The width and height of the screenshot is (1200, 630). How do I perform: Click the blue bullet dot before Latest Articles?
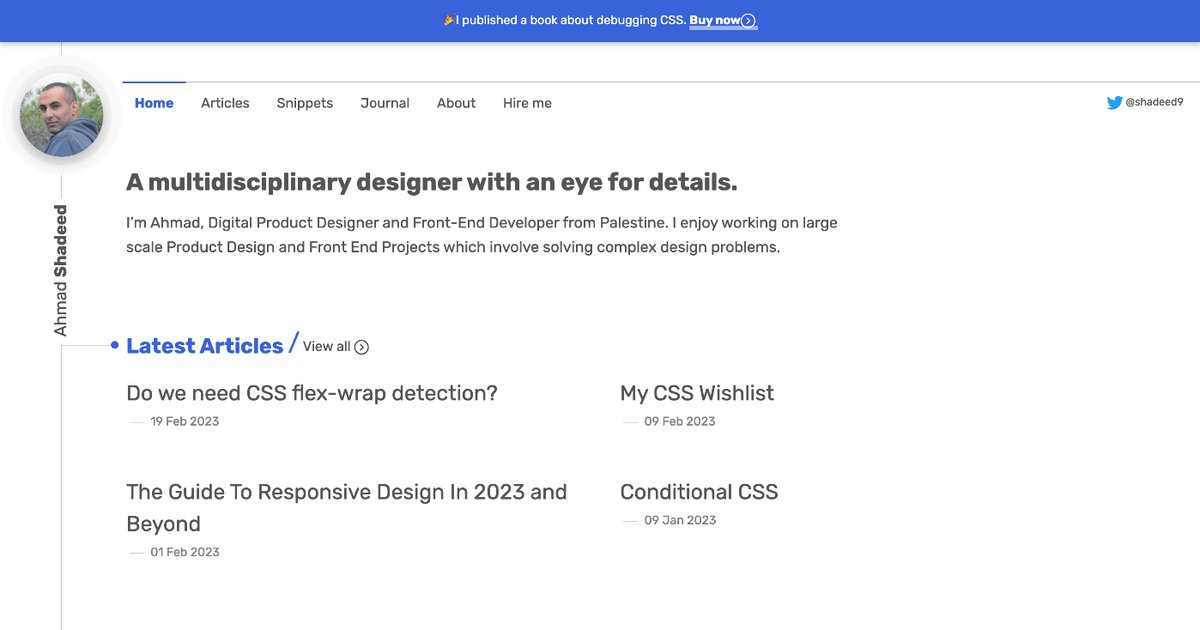coord(114,345)
